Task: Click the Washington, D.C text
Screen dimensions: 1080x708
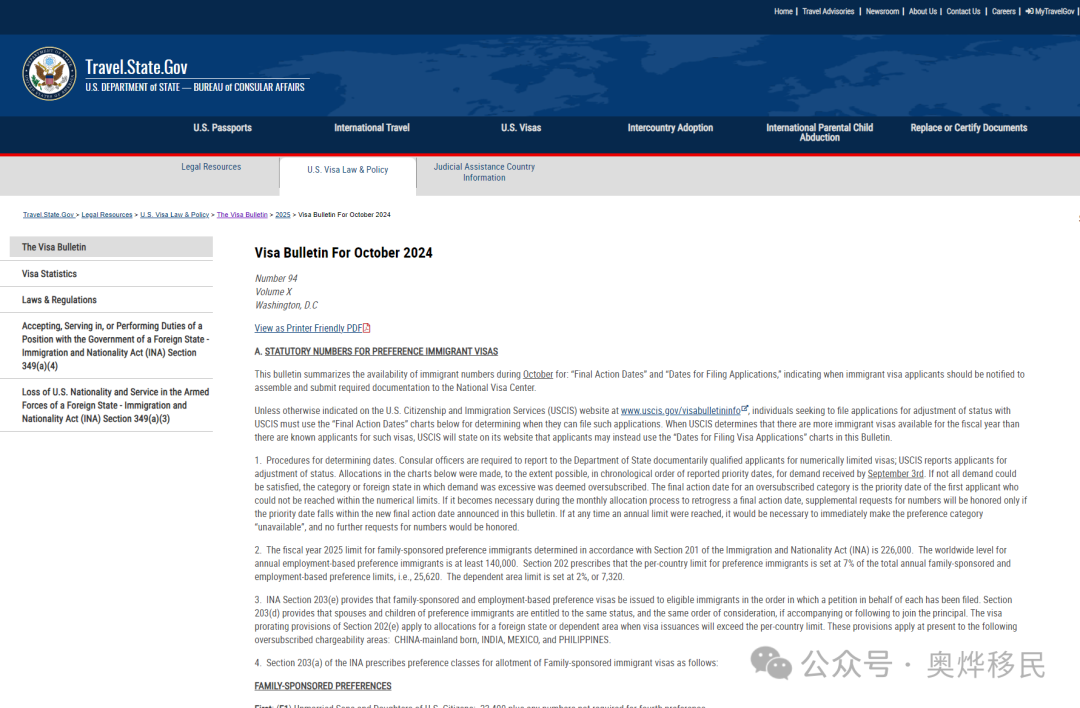Action: pyautogui.click(x=287, y=305)
